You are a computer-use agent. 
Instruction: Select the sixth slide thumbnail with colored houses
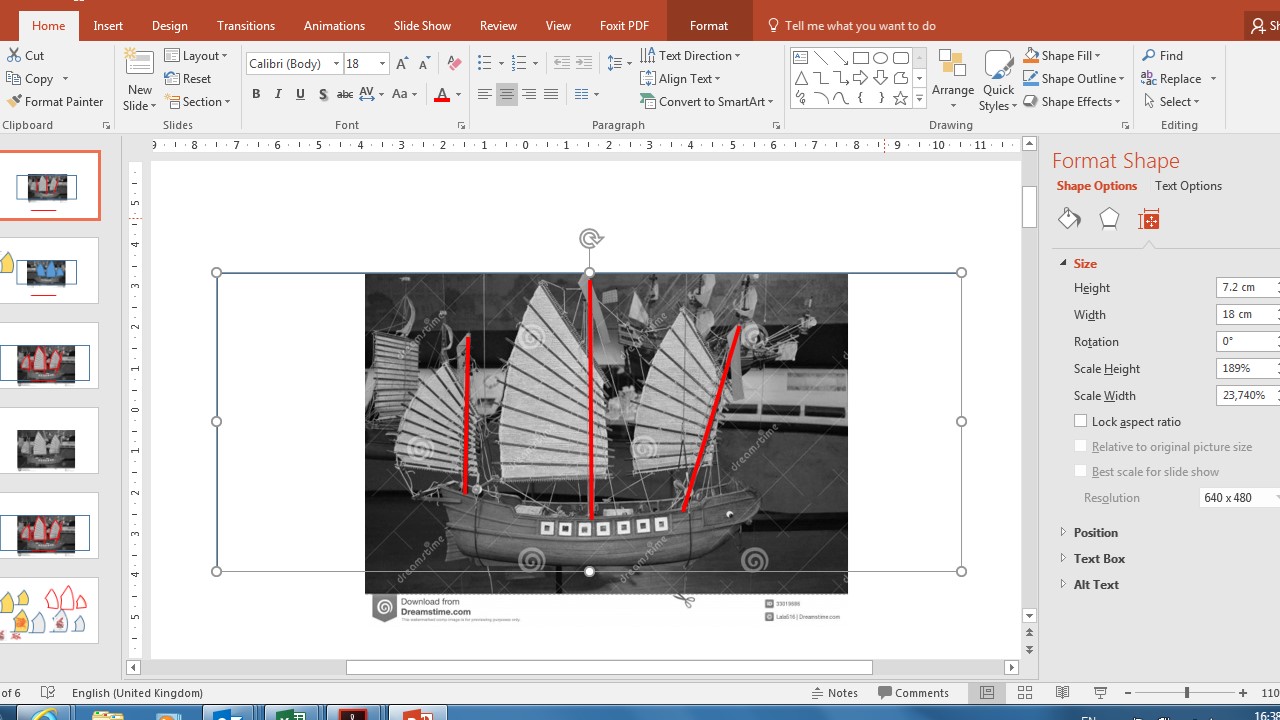click(50, 610)
